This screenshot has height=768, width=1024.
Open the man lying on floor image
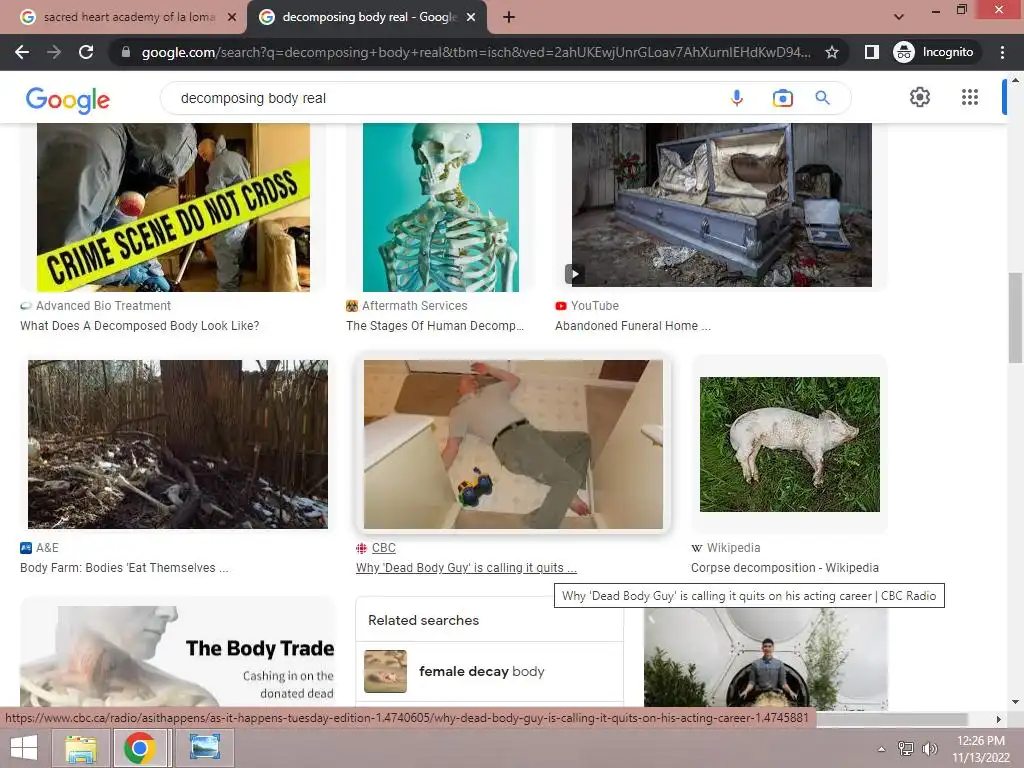pyautogui.click(x=513, y=444)
